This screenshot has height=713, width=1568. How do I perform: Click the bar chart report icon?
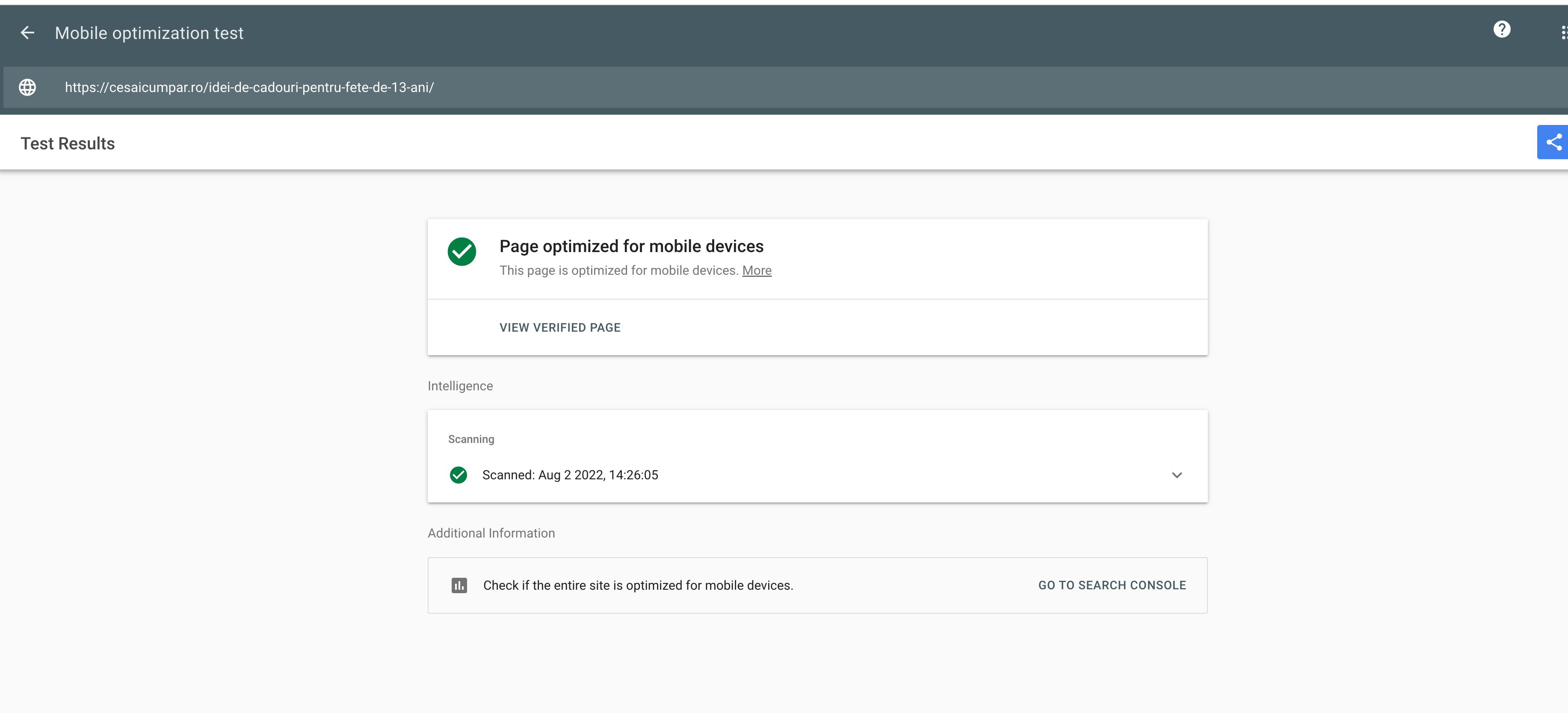tap(459, 585)
